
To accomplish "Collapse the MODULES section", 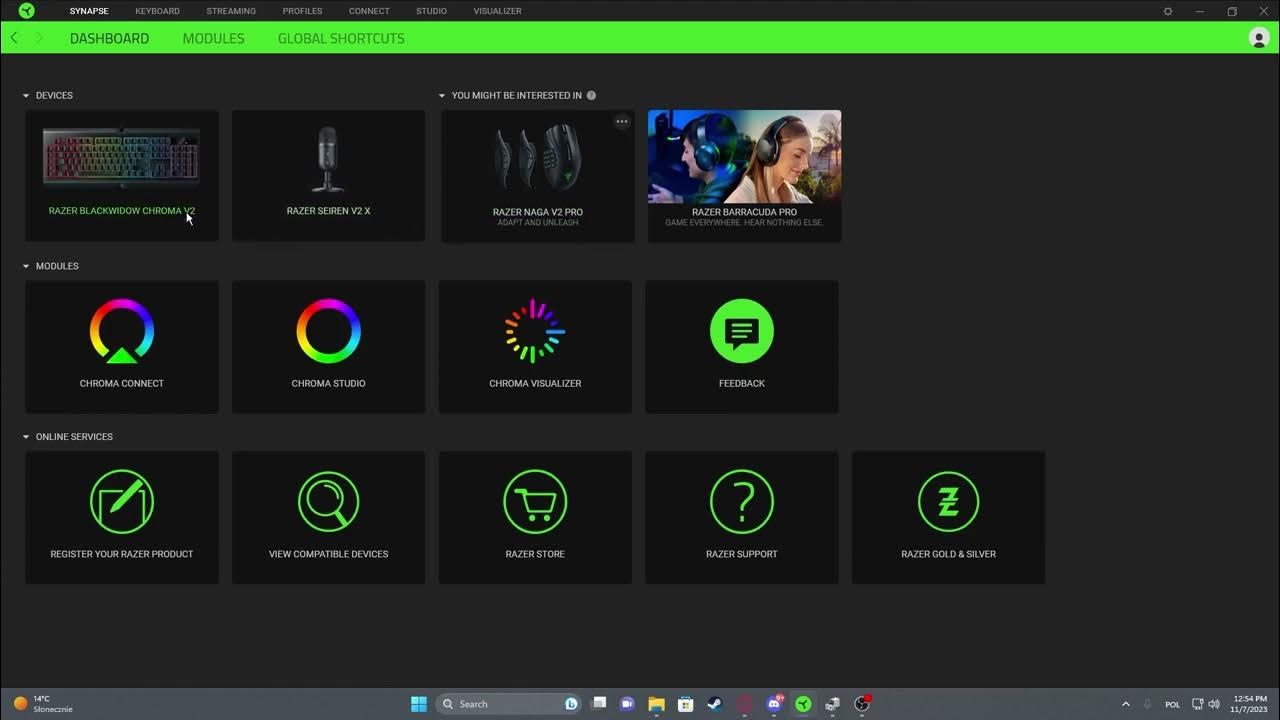I will [x=26, y=266].
